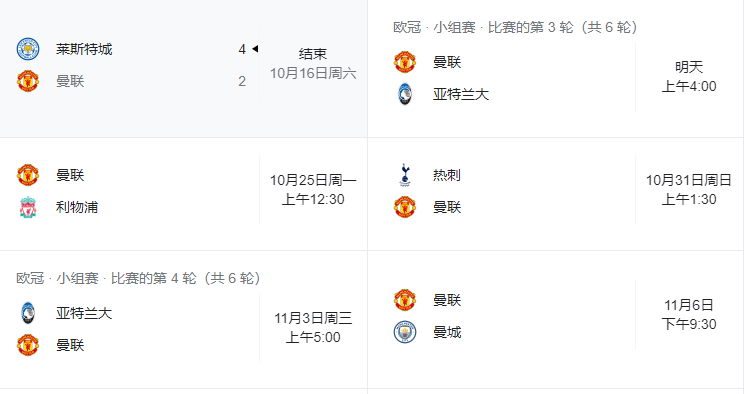Viewport: 744px width, 394px height.
Task: Click the Leicester City (莱斯特城) crest icon
Action: (x=28, y=49)
